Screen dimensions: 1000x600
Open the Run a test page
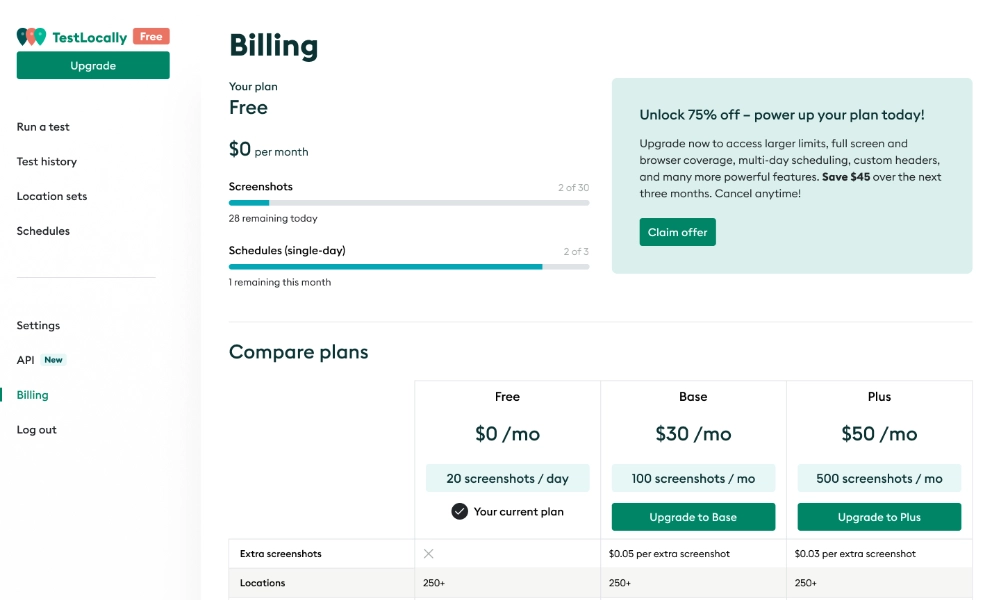tap(43, 127)
